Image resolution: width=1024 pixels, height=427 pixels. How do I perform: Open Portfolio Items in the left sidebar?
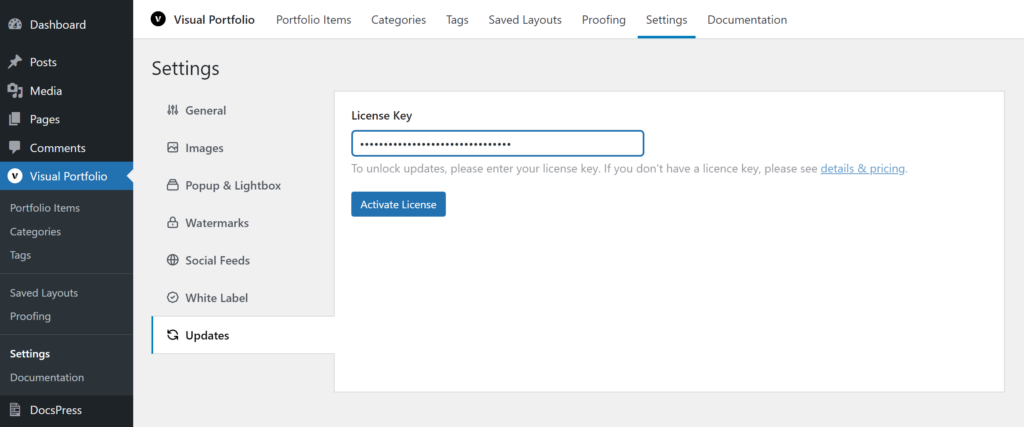click(45, 208)
